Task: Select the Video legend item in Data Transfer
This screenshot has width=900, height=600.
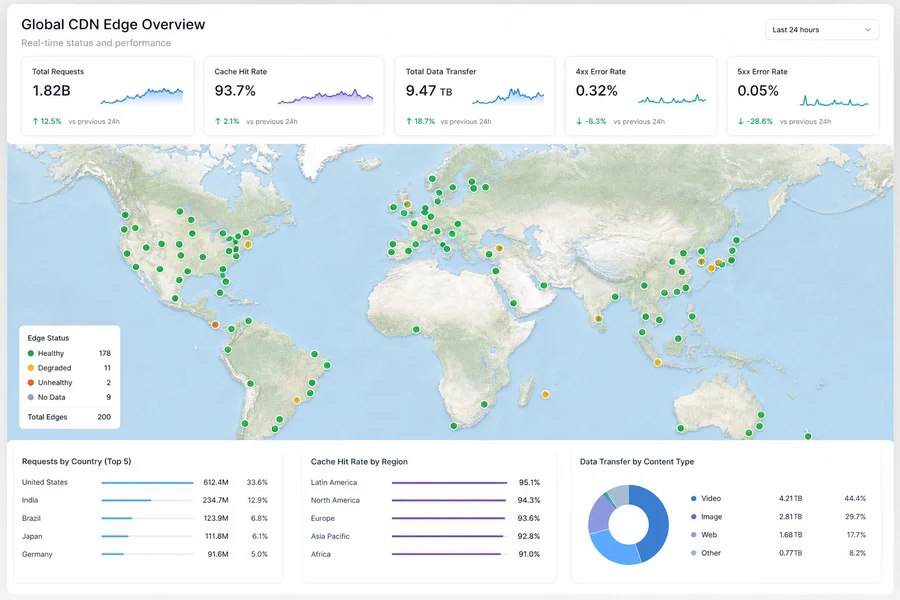Action: [778, 498]
